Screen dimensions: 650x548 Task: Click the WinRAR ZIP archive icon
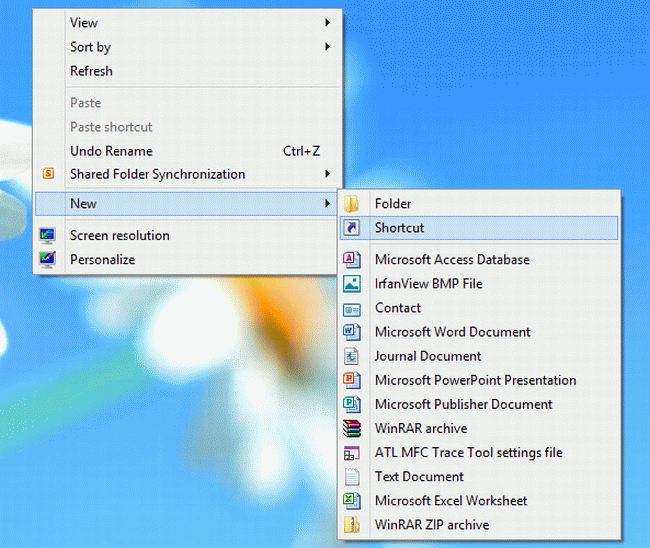coord(352,525)
